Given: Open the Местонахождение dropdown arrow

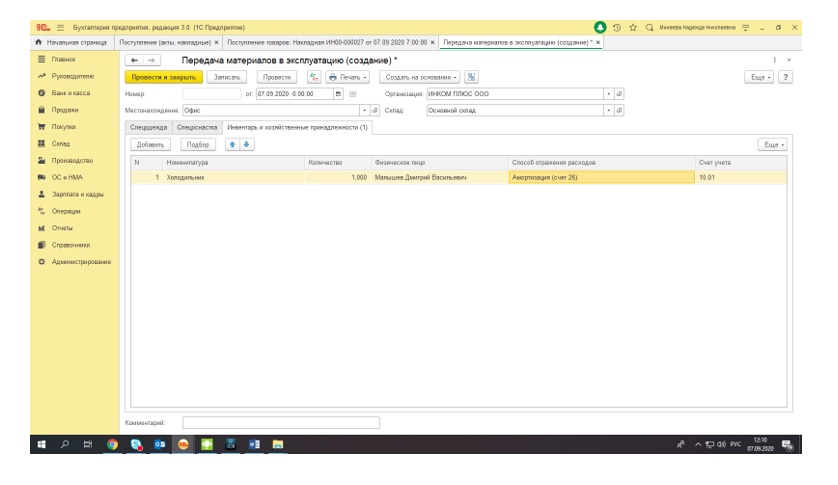Looking at the screenshot, I should [x=364, y=110].
